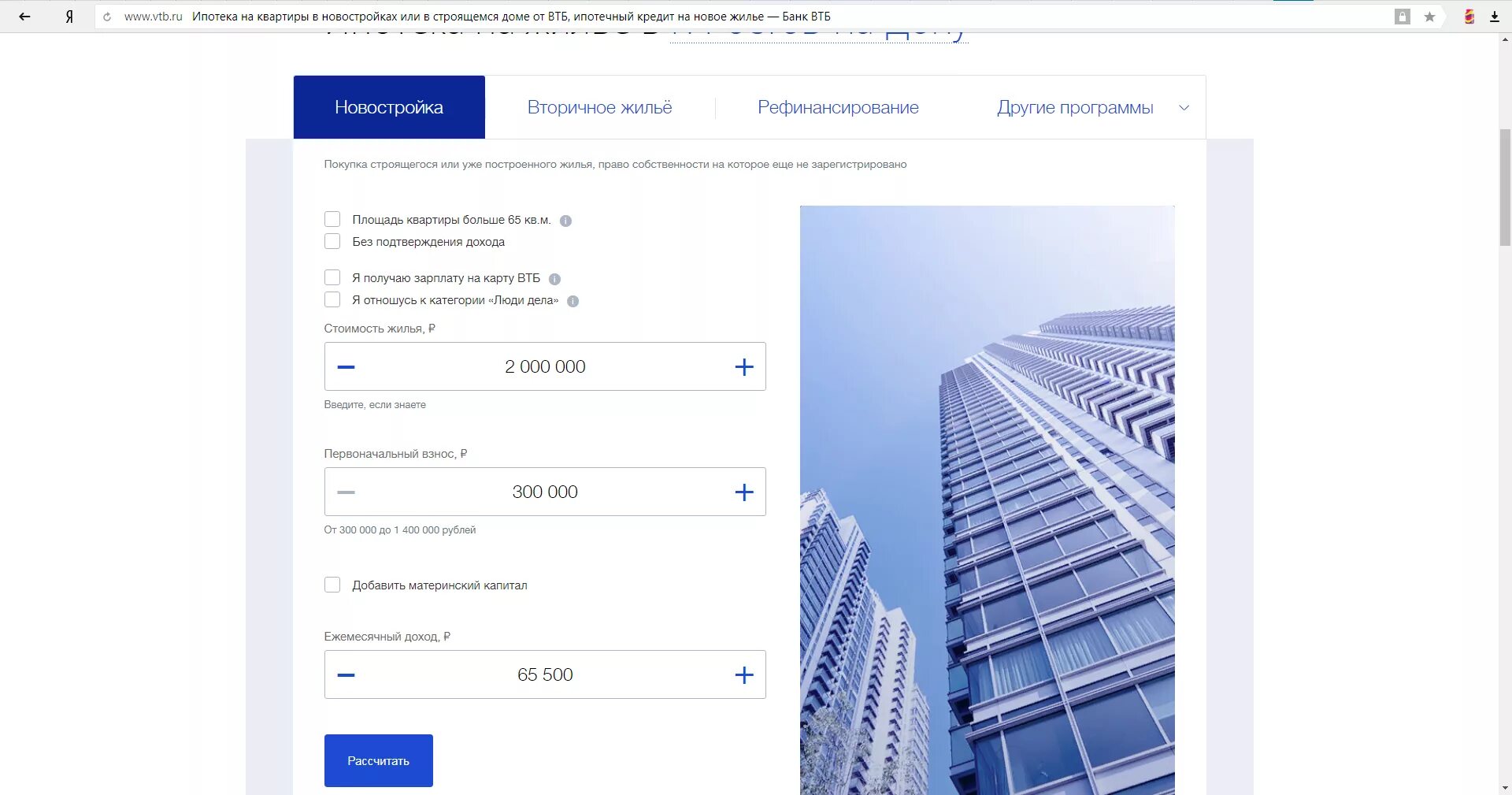Increase the housing cost with the plus
Image resolution: width=1512 pixels, height=795 pixels.
click(744, 367)
